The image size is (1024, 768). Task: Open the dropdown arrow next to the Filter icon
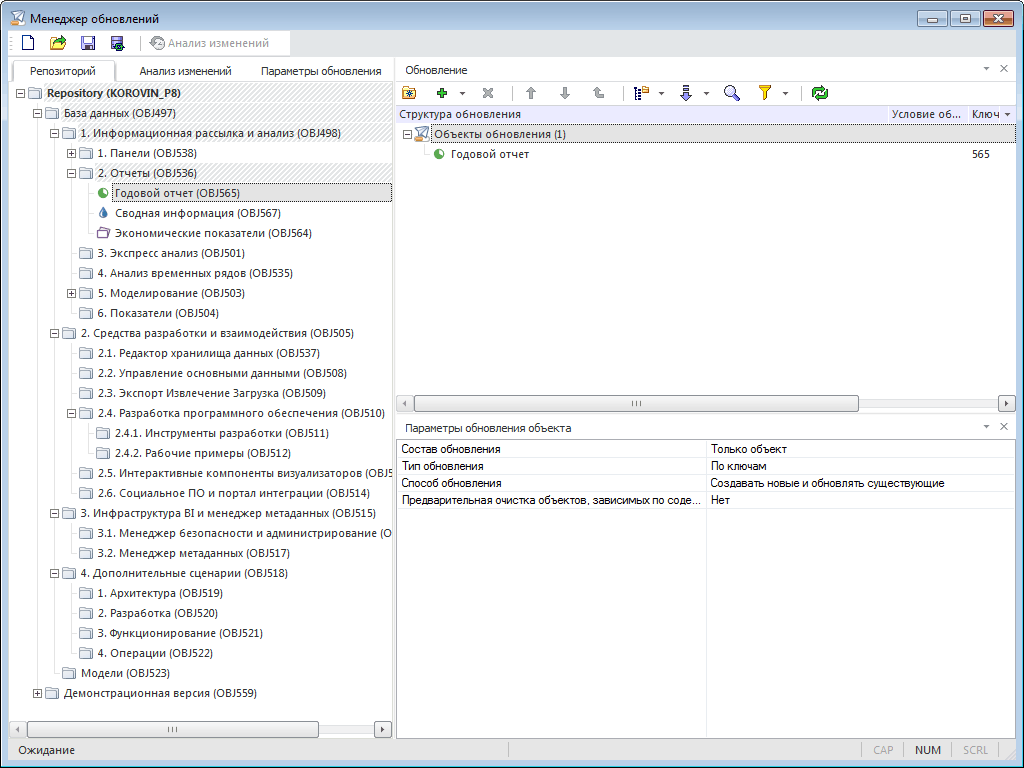(x=786, y=93)
